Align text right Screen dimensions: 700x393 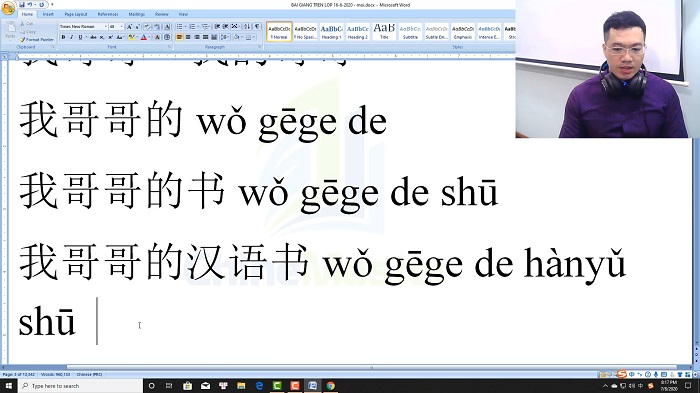tap(197, 37)
